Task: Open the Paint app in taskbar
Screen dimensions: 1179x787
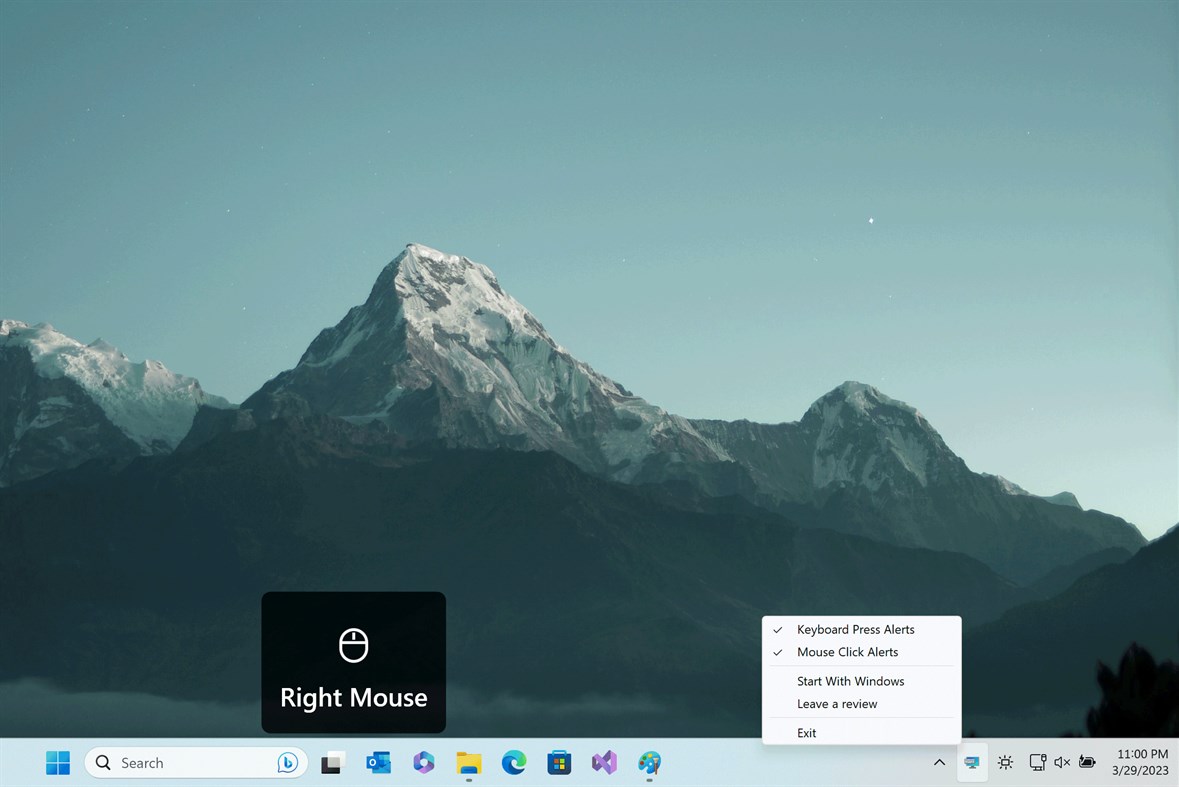Action: (650, 762)
